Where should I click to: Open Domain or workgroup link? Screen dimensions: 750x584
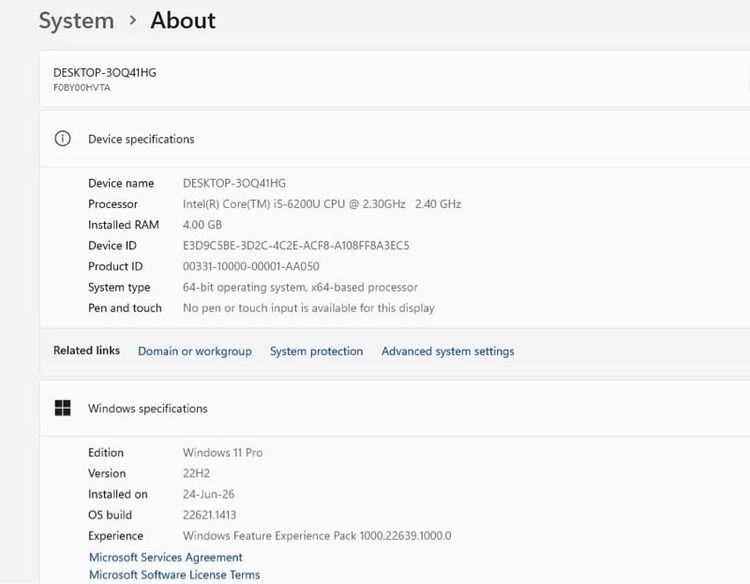tap(195, 351)
